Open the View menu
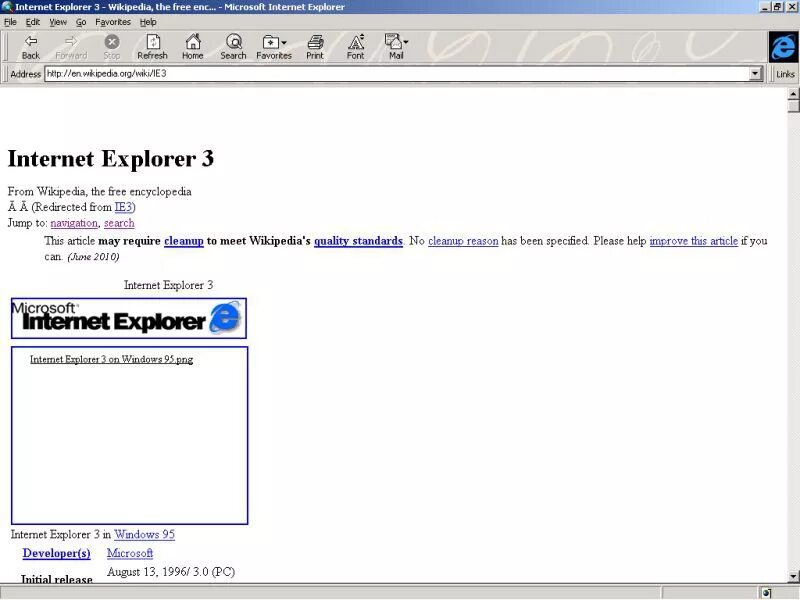800x600 pixels. [x=58, y=22]
